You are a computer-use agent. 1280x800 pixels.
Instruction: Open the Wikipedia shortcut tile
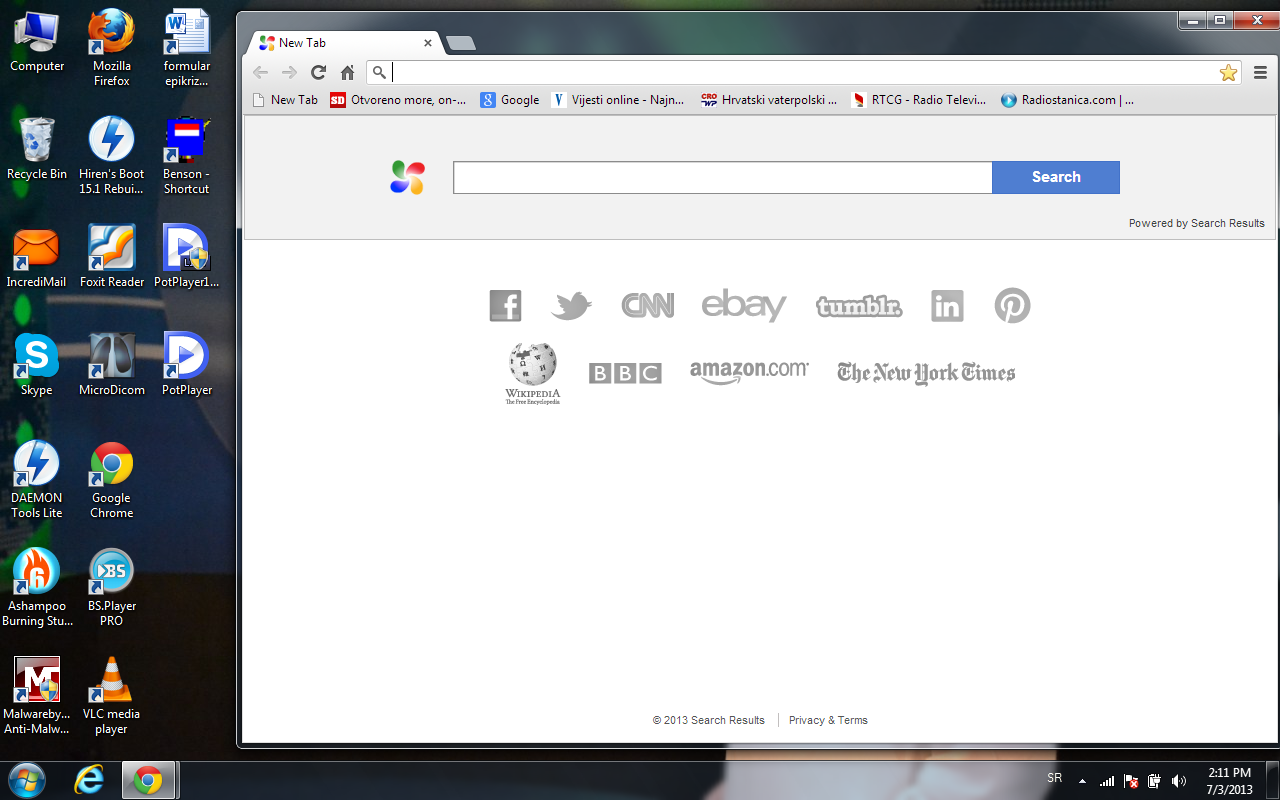[x=533, y=373]
